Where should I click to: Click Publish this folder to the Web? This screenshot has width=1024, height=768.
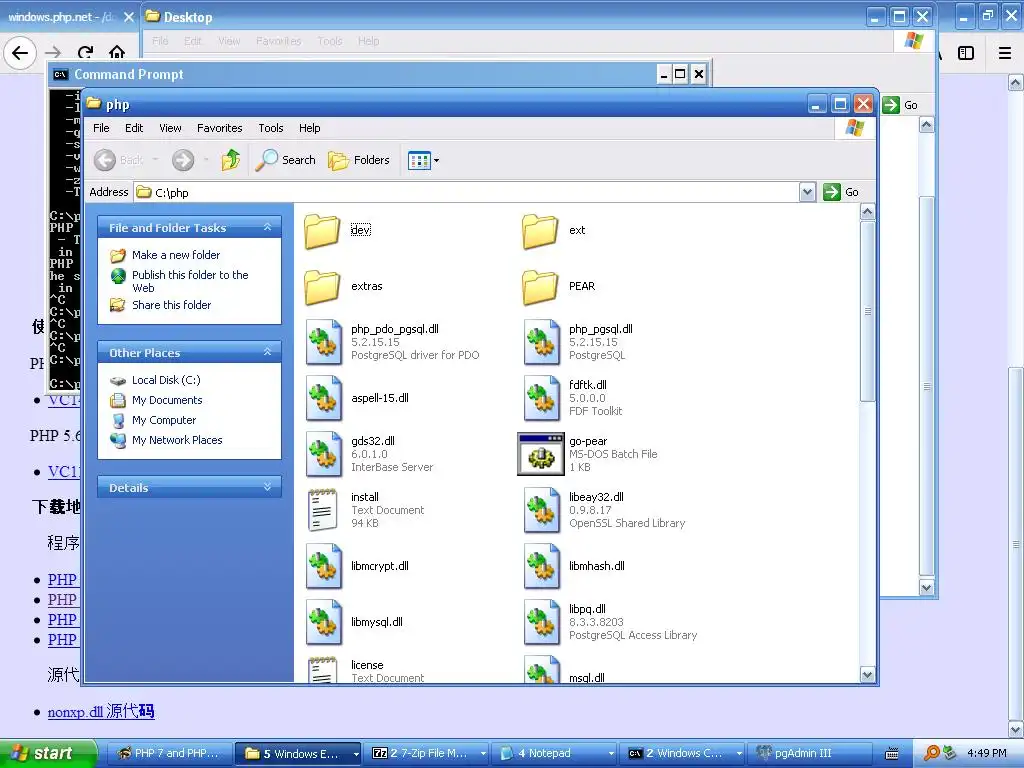tap(190, 281)
